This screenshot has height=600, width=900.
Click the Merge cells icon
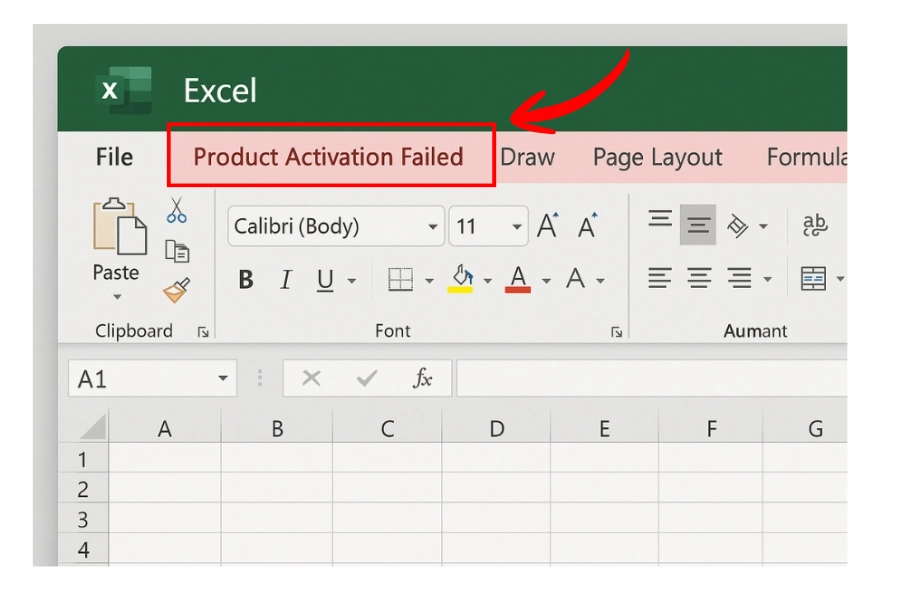click(x=813, y=278)
